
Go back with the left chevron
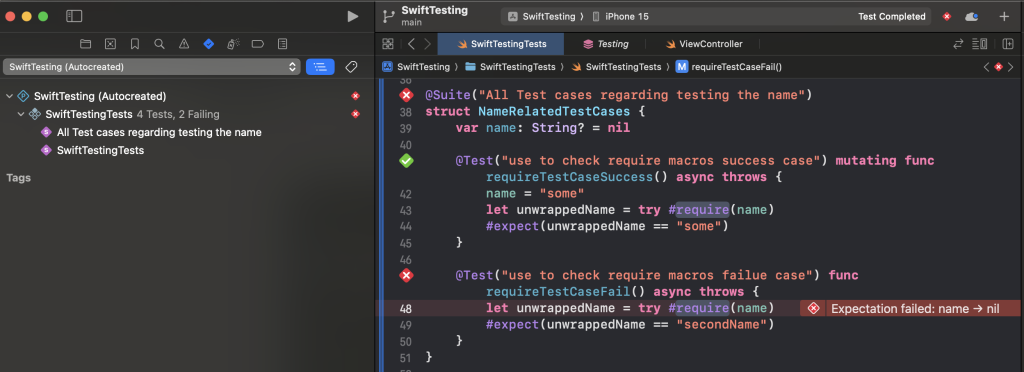(411, 44)
